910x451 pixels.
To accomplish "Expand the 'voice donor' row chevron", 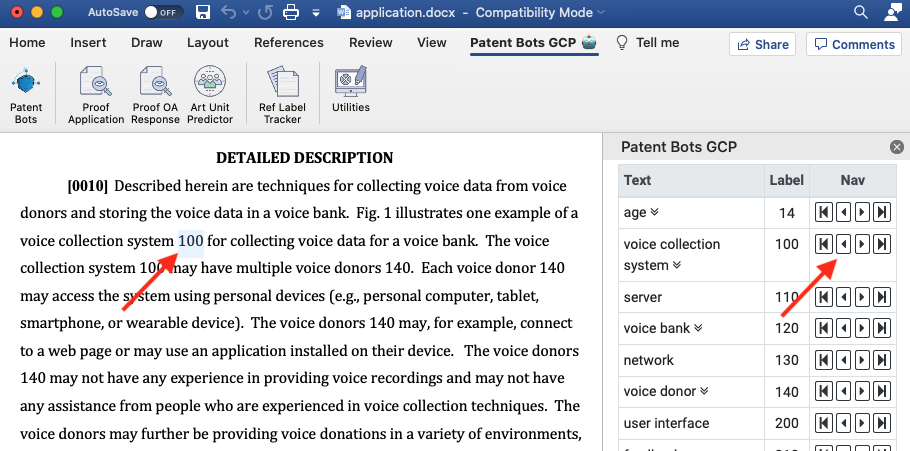I will coord(704,391).
